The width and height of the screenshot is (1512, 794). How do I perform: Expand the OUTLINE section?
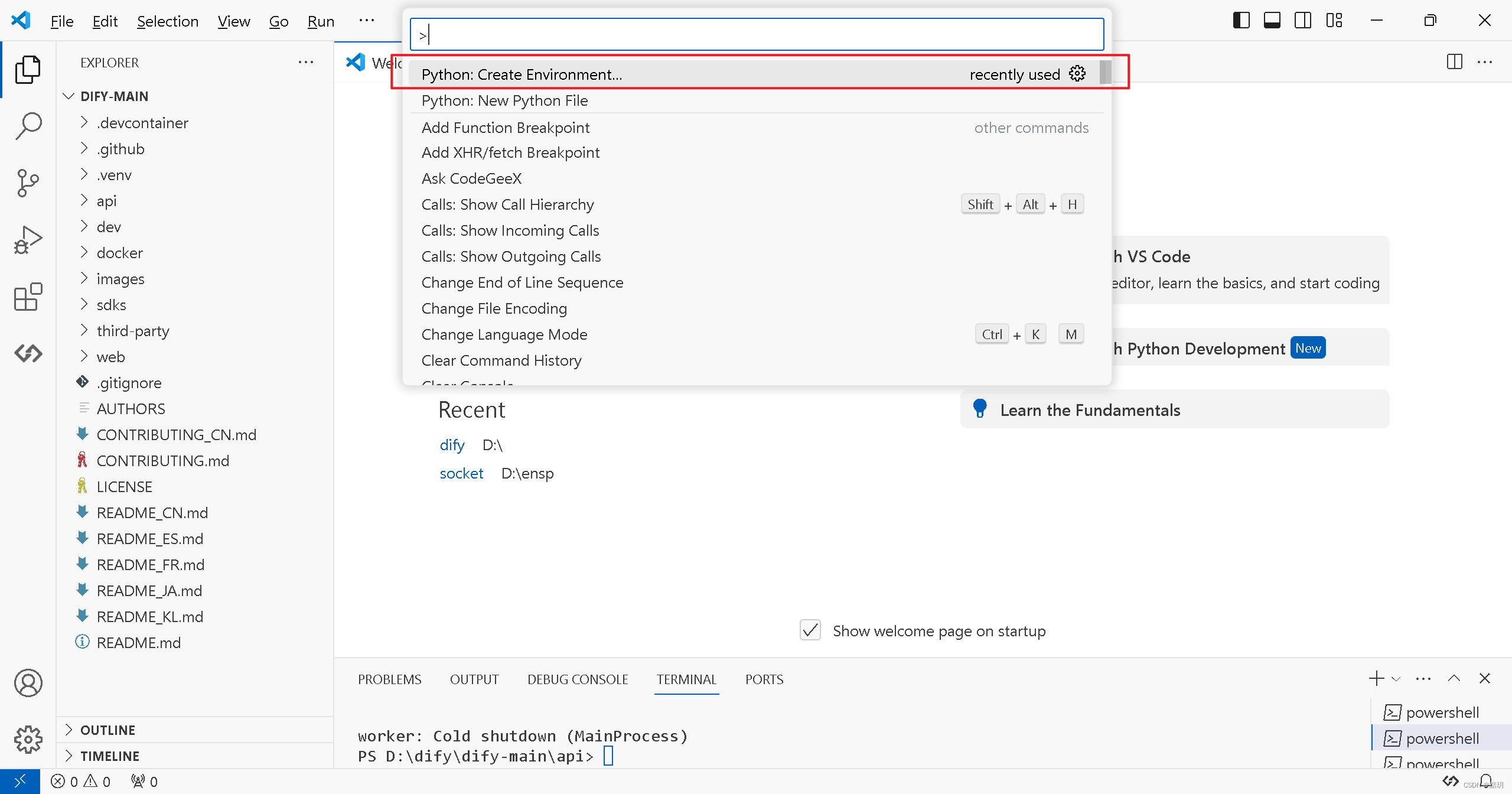click(x=107, y=730)
